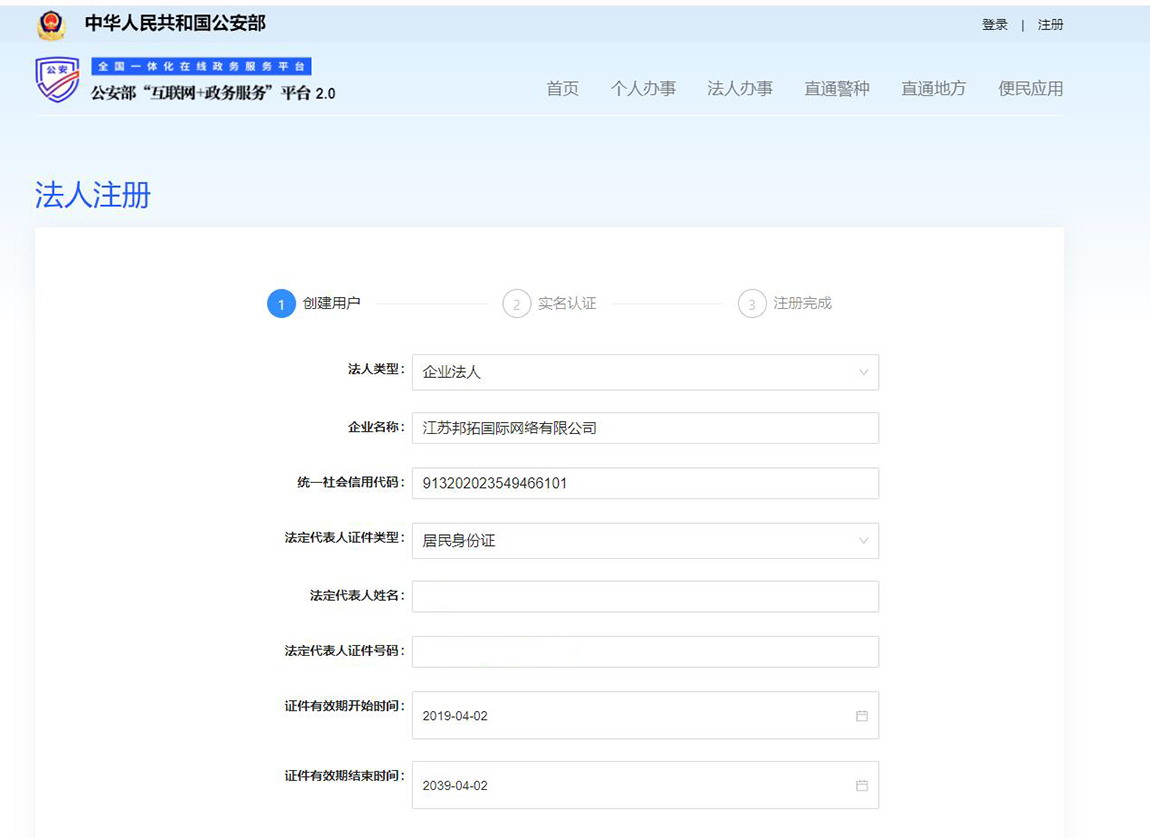Screen dimensions: 1150x838
Task: Click the step 3 注册完成 indicator circle
Action: pos(751,303)
